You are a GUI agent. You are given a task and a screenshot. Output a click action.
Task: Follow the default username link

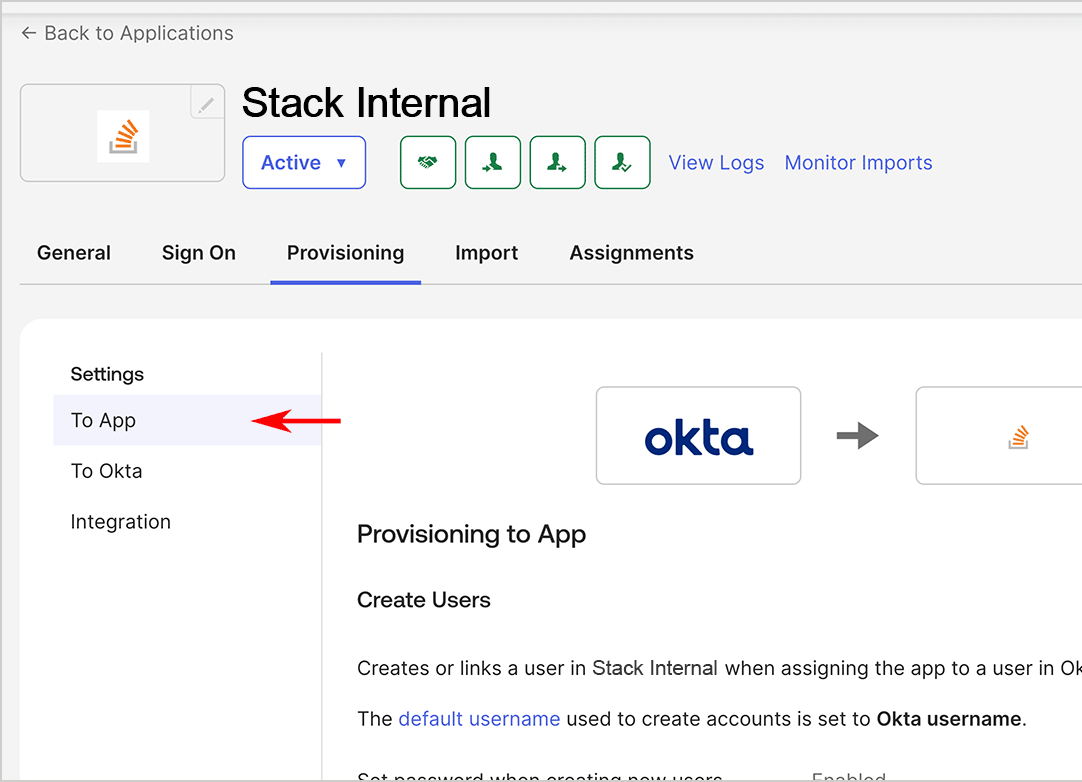[x=479, y=719]
